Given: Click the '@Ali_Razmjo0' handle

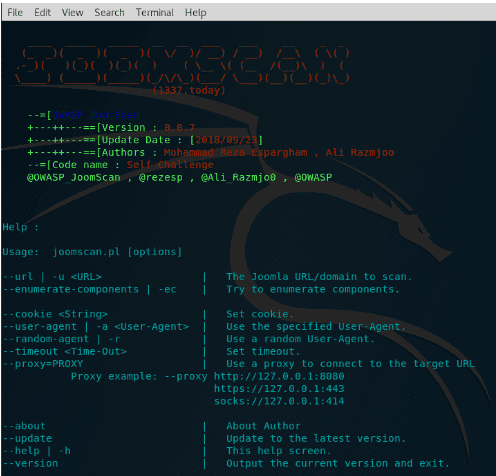Looking at the screenshot, I should point(238,177).
